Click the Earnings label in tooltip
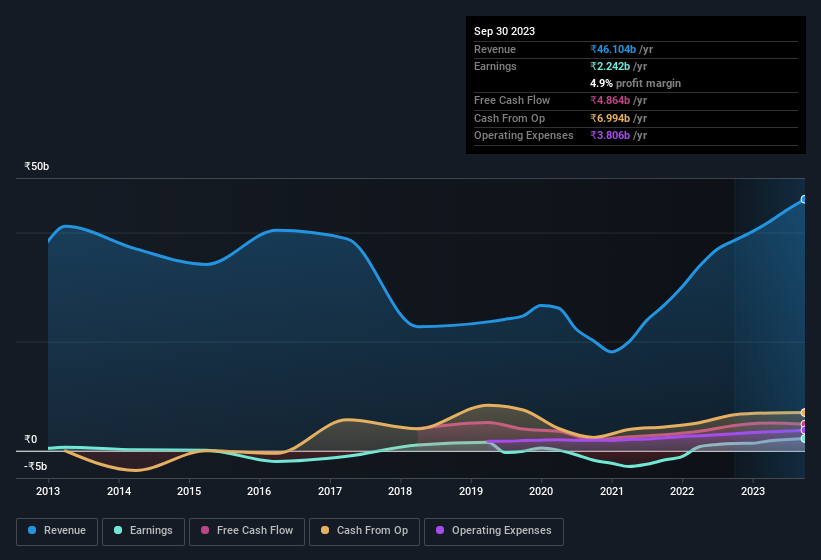This screenshot has height=560, width=821. (495, 66)
